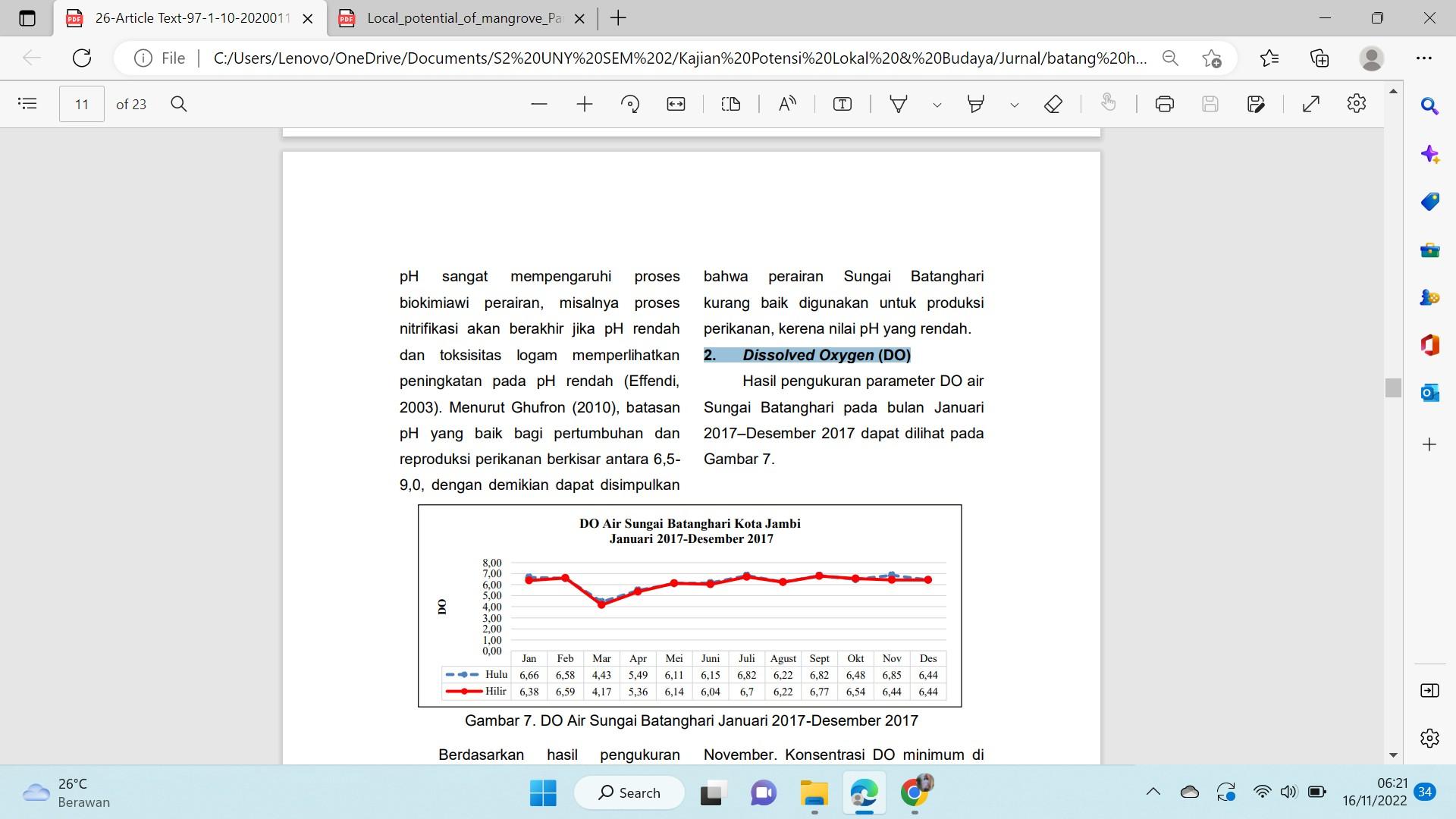
Task: Add a site to the sidebar
Action: click(x=1429, y=444)
